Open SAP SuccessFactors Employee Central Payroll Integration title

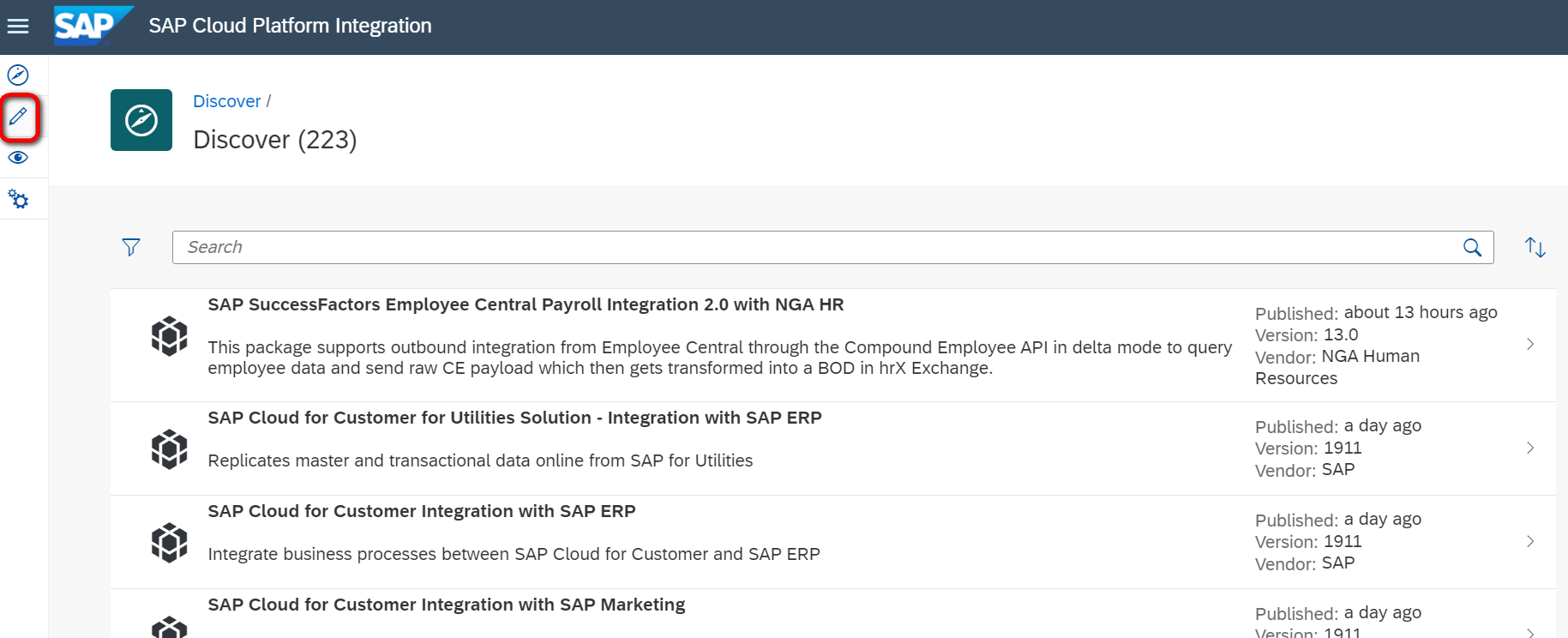(x=526, y=305)
